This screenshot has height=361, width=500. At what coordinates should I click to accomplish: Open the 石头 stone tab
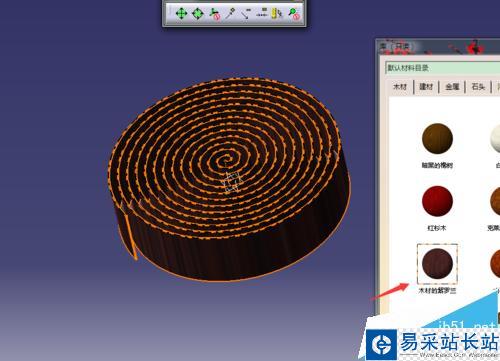click(478, 87)
